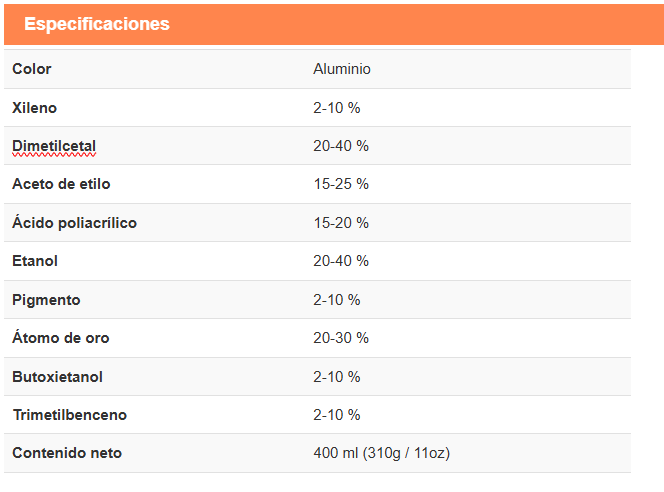Click the Contenido neto label
Image resolution: width=664 pixels, height=492 pixels.
coord(67,453)
